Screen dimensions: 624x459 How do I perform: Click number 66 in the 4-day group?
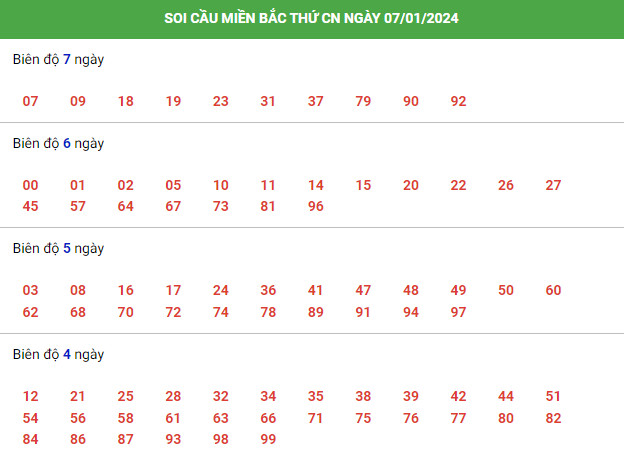[x=268, y=418]
